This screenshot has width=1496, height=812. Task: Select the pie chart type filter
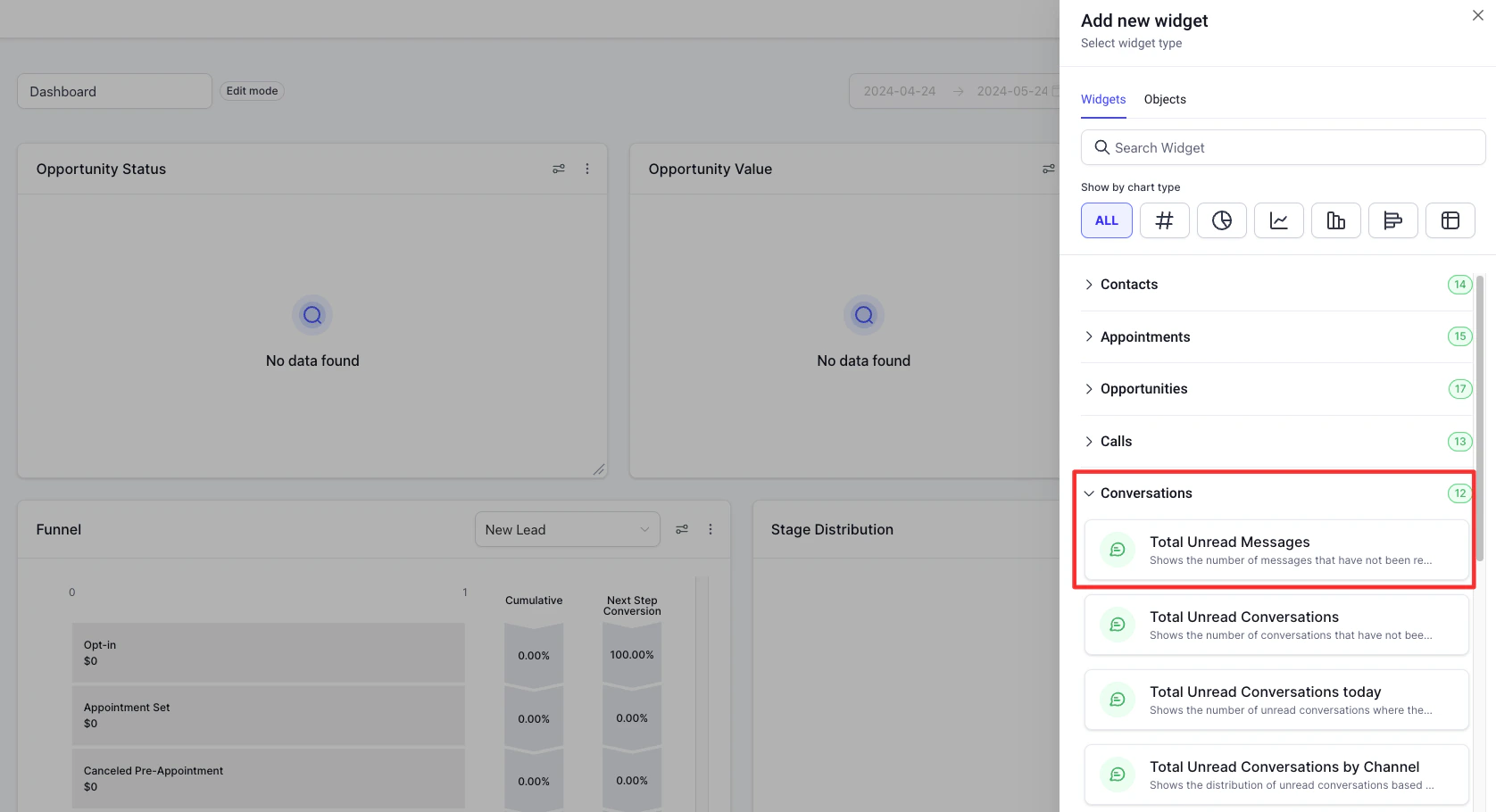coord(1221,220)
